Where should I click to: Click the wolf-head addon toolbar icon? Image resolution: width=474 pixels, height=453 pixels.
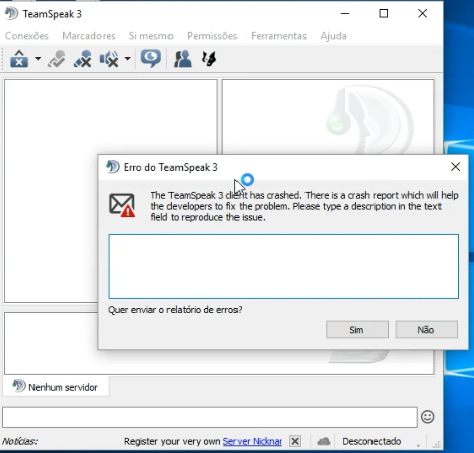point(209,59)
